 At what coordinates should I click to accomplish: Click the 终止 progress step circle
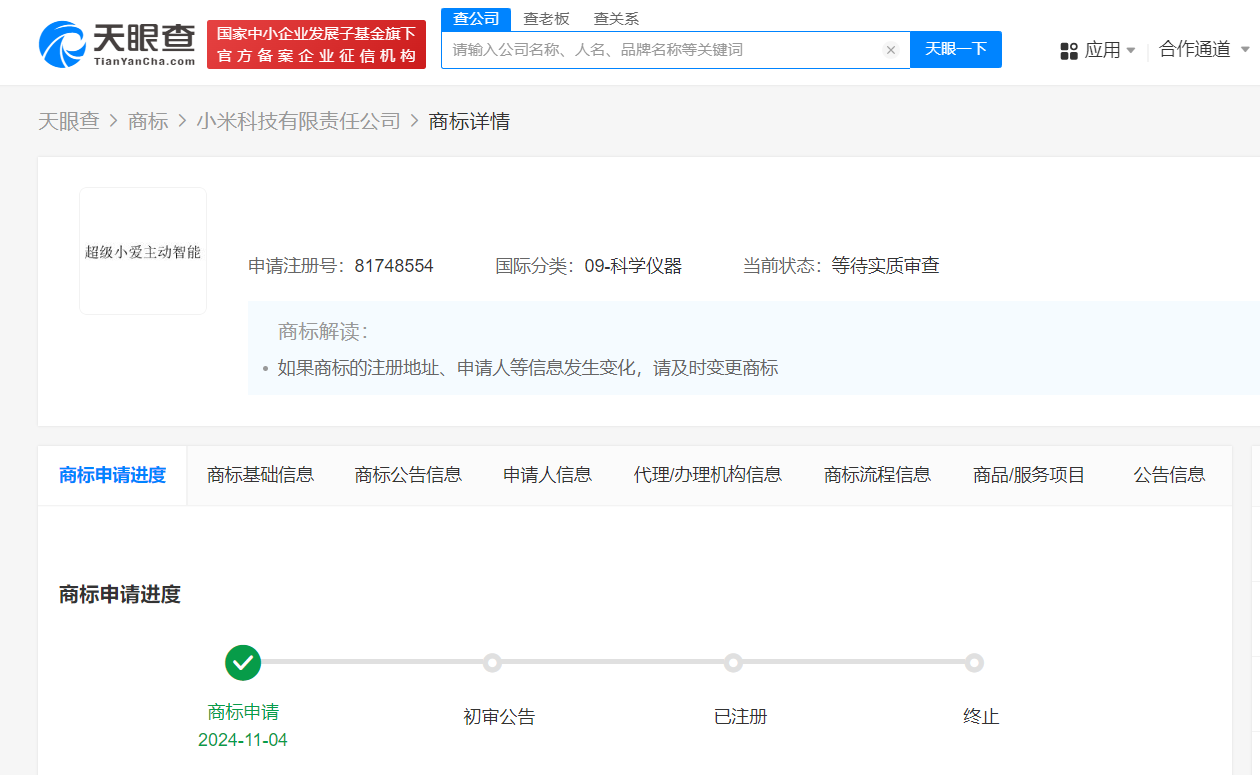974,663
